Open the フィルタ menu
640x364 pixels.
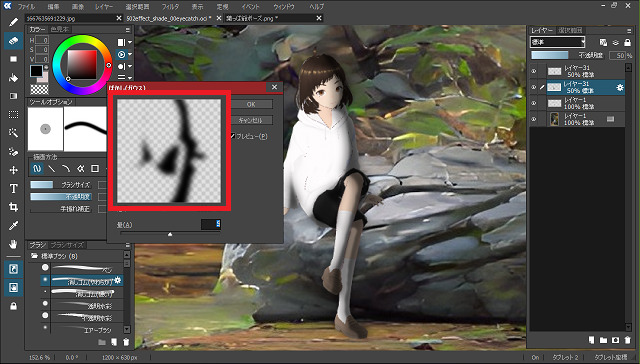170,7
